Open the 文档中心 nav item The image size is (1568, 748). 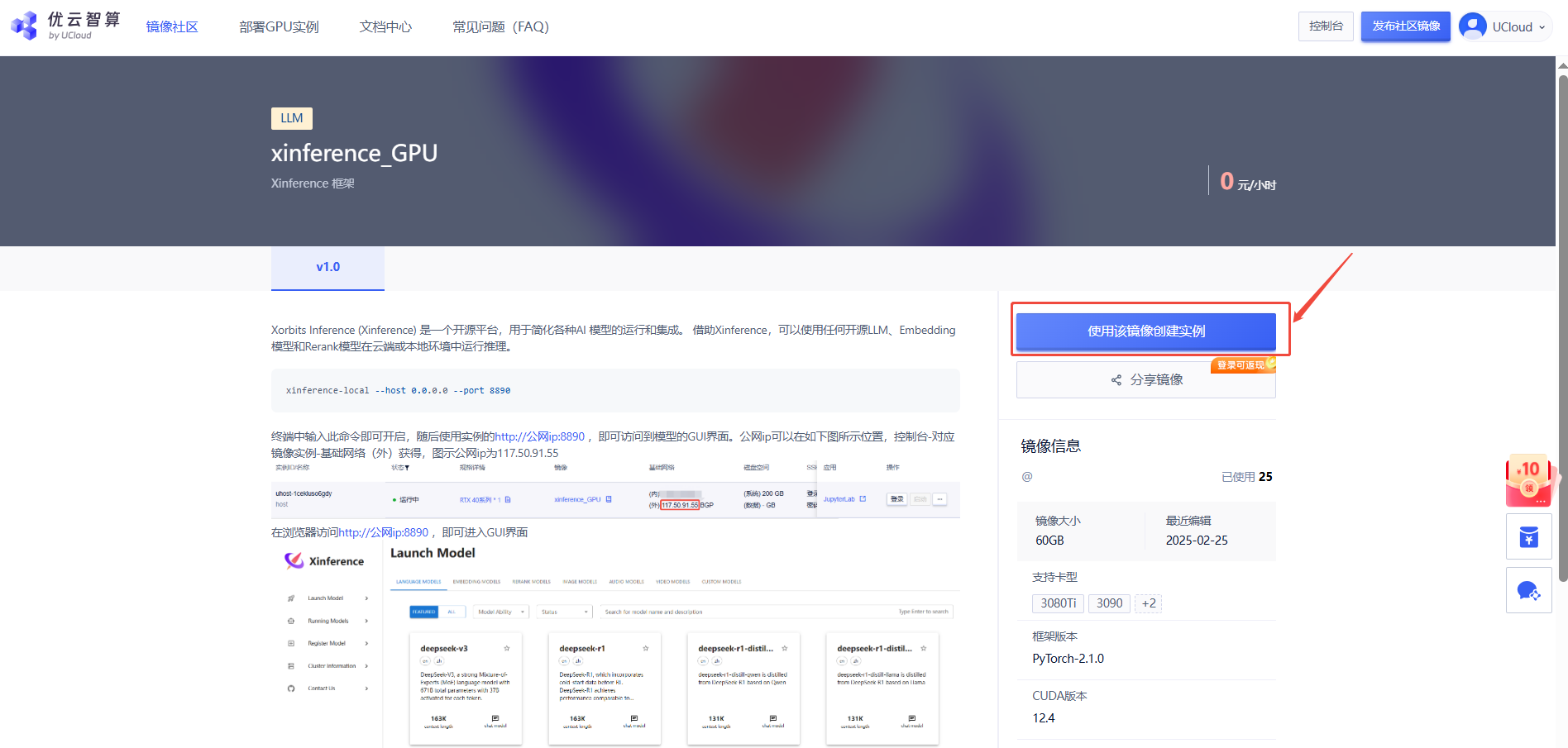pyautogui.click(x=385, y=27)
